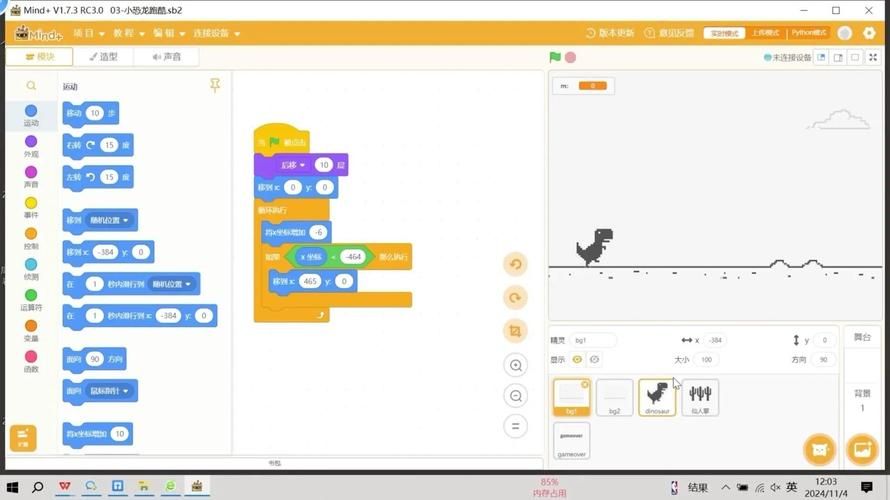Pin the block palette with the pushpin icon

(215, 86)
